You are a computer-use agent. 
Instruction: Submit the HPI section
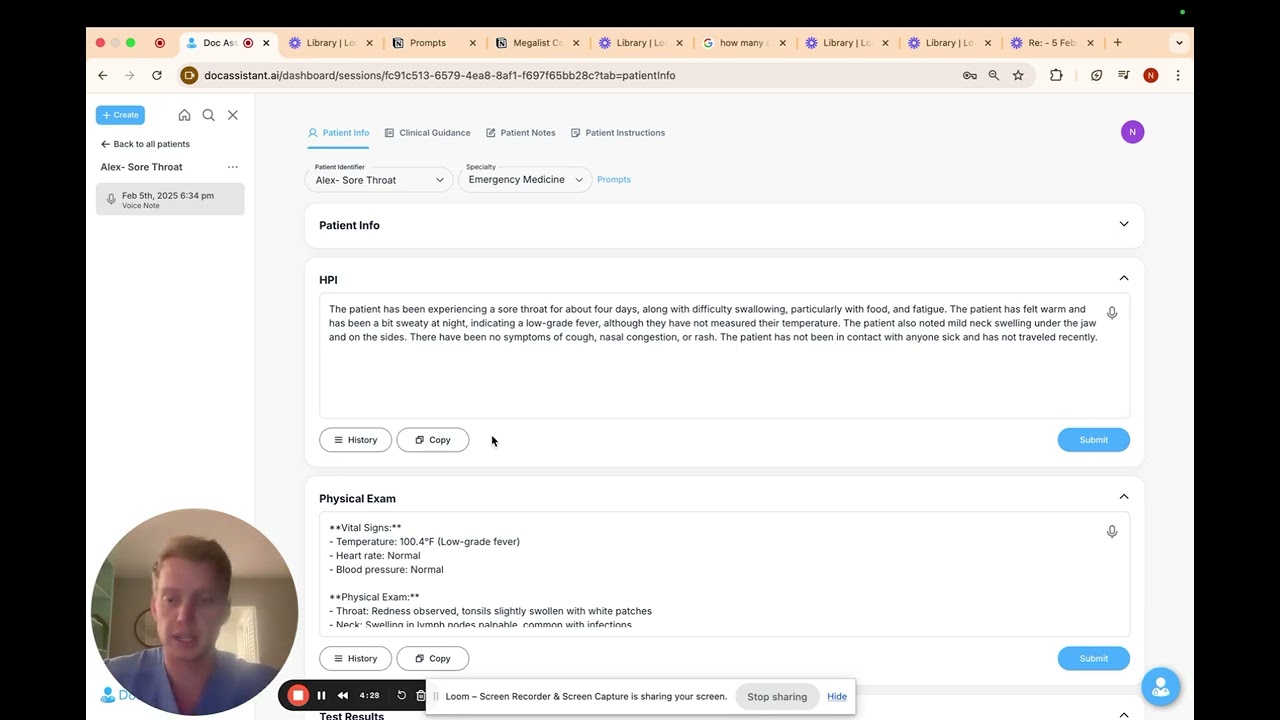1093,440
